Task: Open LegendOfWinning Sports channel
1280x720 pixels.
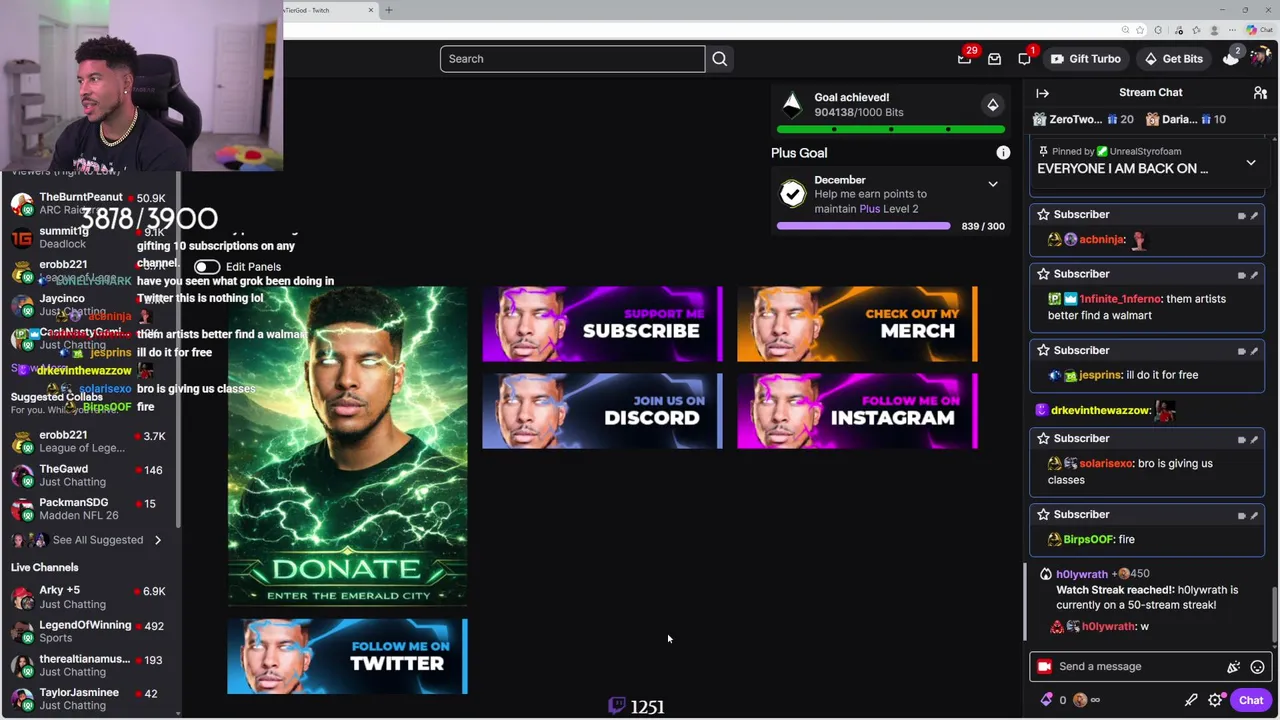Action: click(x=90, y=632)
